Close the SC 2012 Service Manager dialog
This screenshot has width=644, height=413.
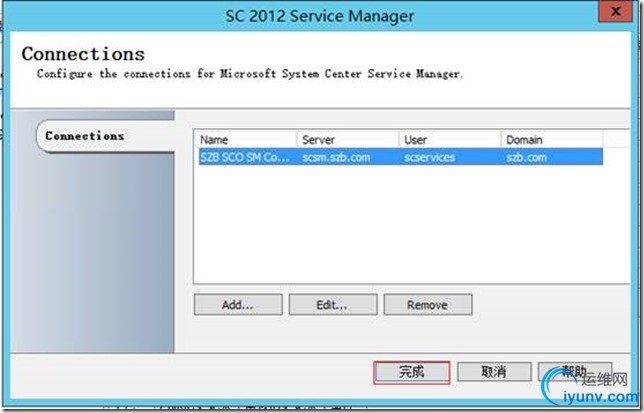click(x=615, y=11)
